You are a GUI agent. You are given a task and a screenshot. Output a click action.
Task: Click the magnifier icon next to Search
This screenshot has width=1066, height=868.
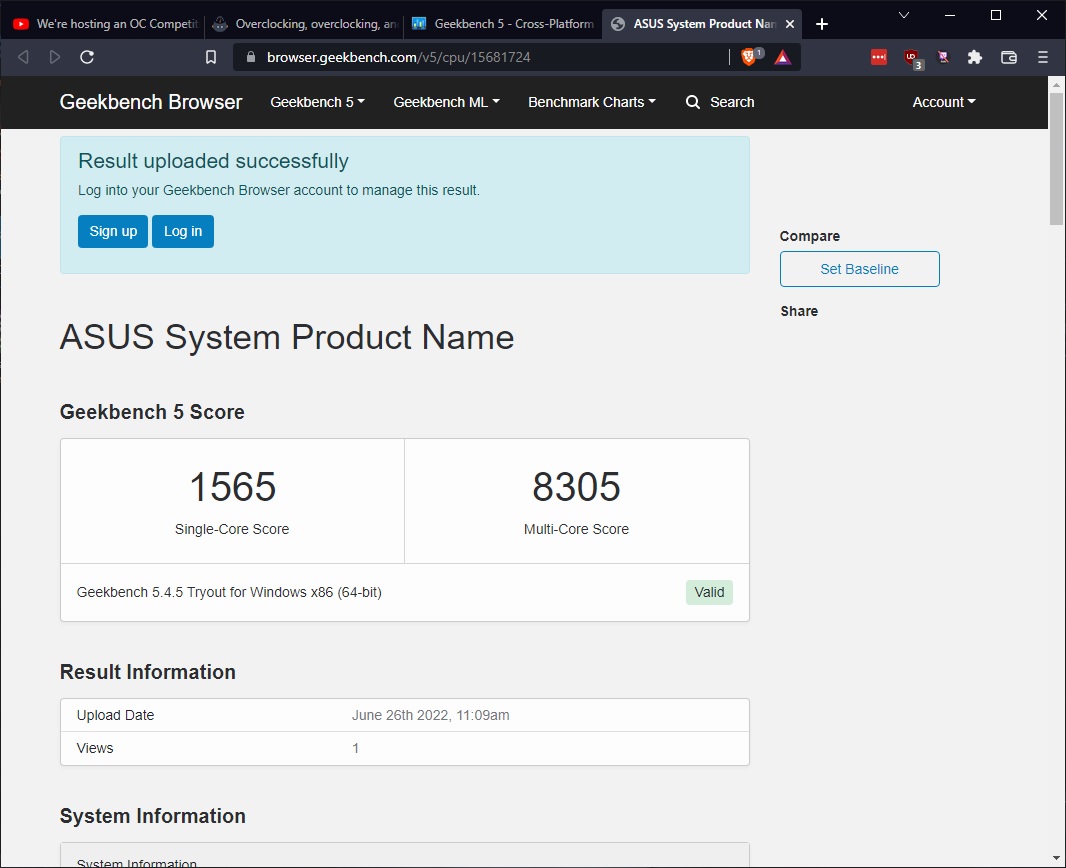point(693,102)
